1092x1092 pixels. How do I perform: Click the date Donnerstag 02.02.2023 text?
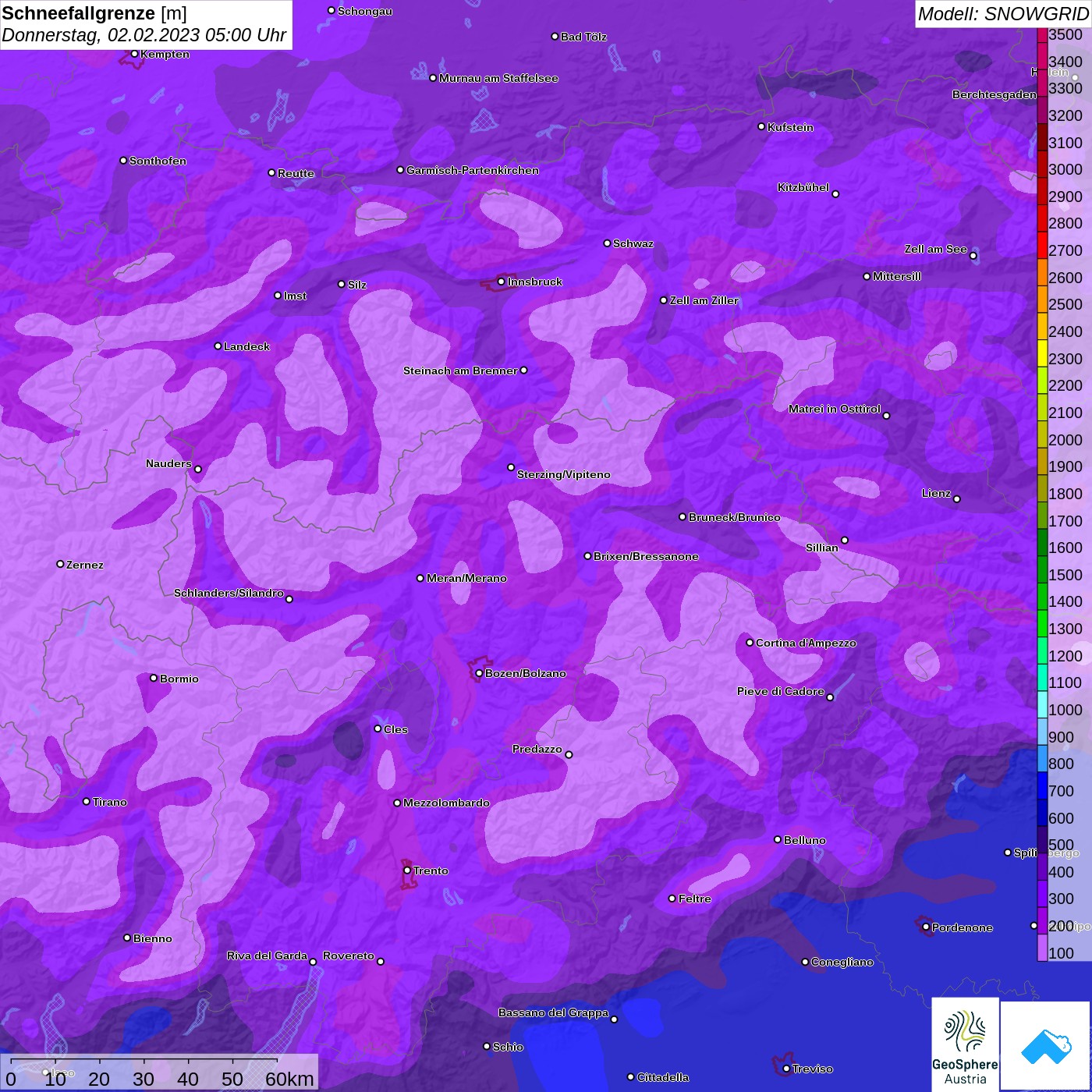pyautogui.click(x=144, y=35)
